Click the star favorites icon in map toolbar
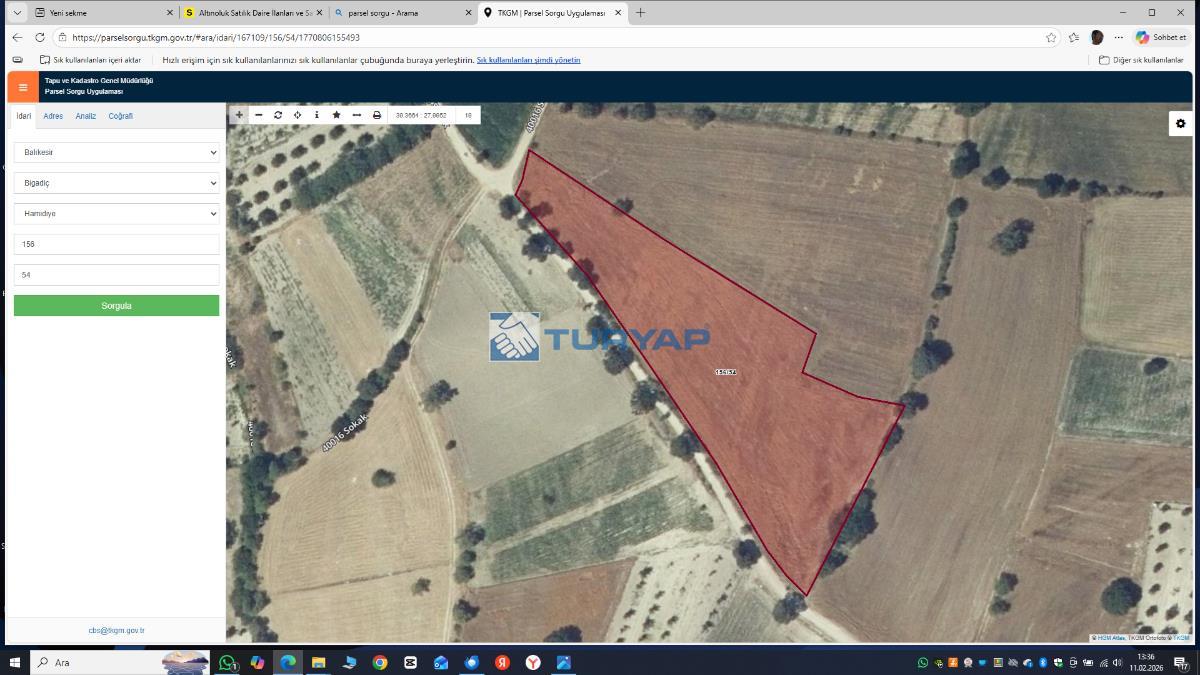This screenshot has height=675, width=1200. click(337, 115)
